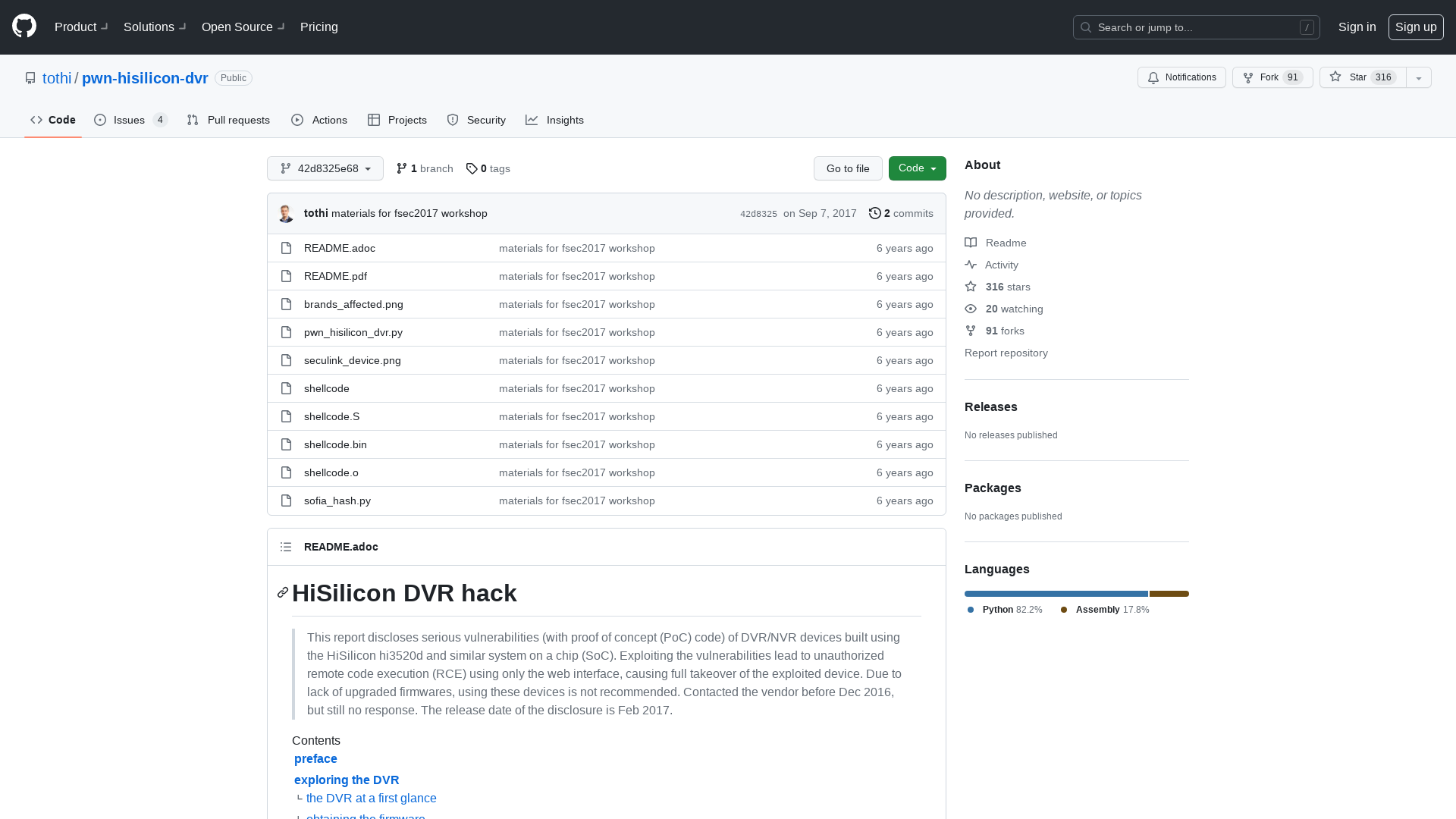Star the repository
Screen dimensions: 1456x819
tap(1363, 77)
